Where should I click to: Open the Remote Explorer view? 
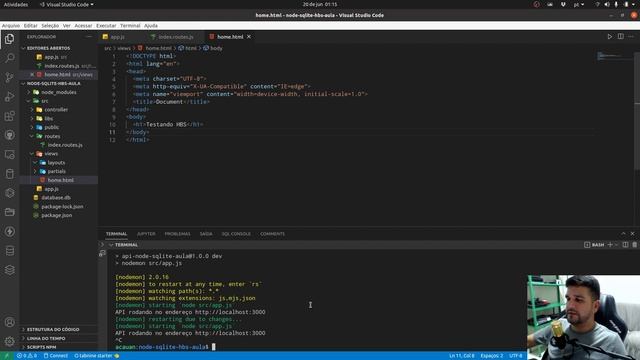[9, 155]
